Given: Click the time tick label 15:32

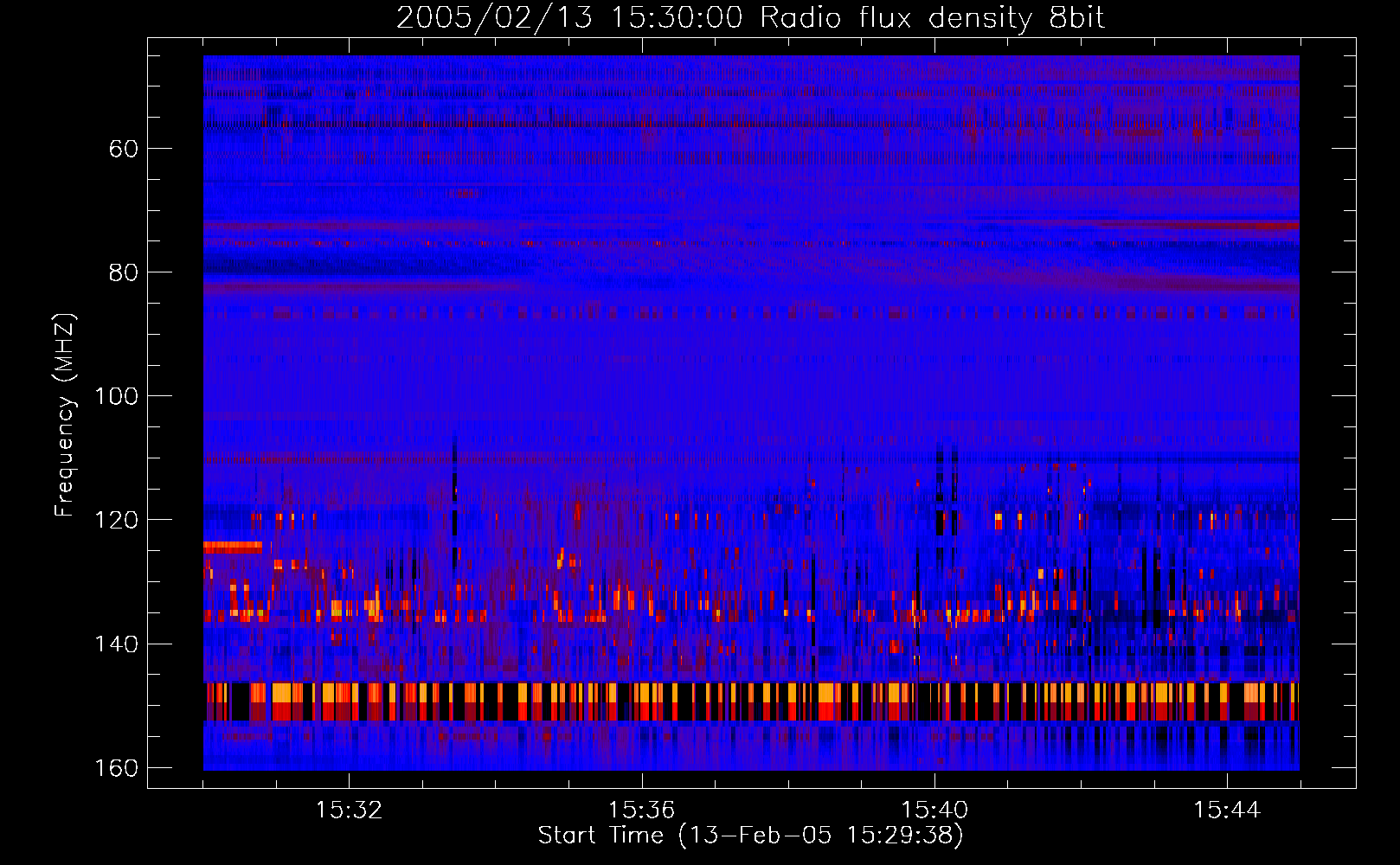Looking at the screenshot, I should pyautogui.click(x=349, y=811).
